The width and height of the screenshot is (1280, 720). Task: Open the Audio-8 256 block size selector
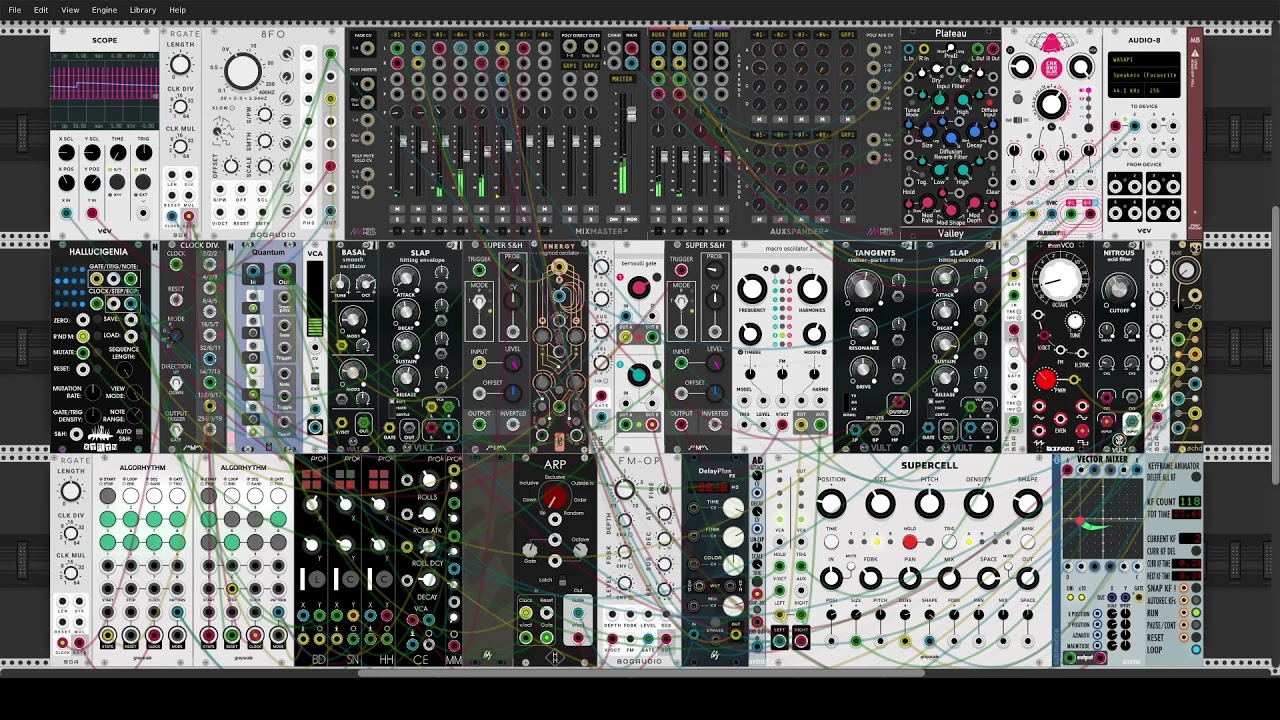click(x=1162, y=91)
